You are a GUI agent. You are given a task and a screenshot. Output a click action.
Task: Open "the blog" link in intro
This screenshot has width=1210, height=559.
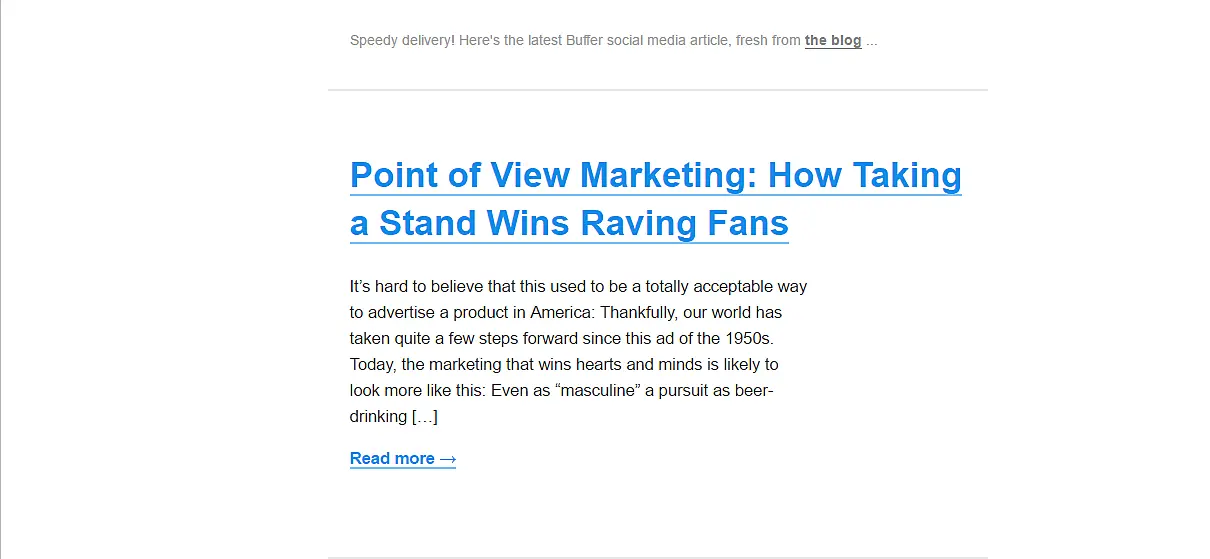click(832, 41)
